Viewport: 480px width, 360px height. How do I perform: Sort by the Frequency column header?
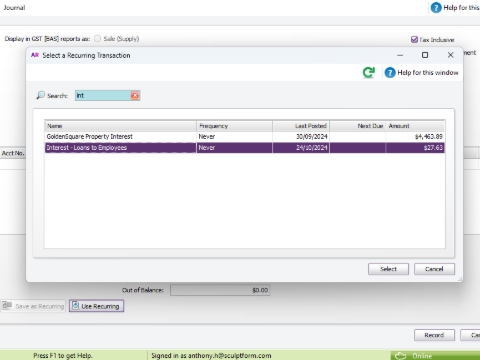pyautogui.click(x=234, y=126)
